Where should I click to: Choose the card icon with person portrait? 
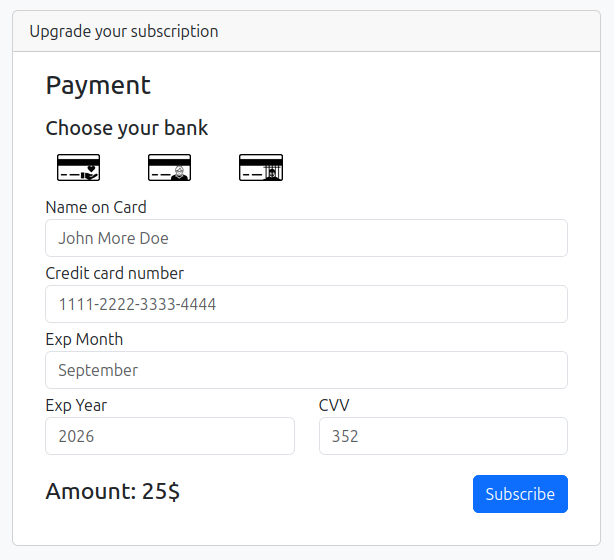(x=169, y=168)
